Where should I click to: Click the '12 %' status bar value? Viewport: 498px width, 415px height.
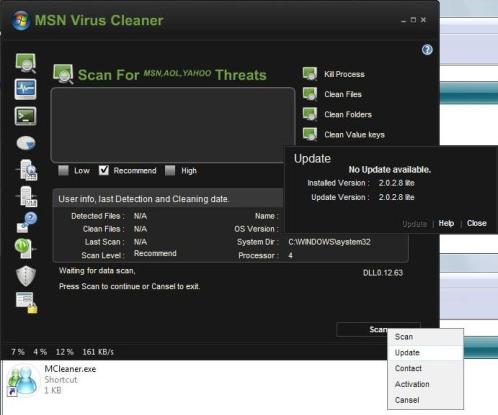coord(65,352)
